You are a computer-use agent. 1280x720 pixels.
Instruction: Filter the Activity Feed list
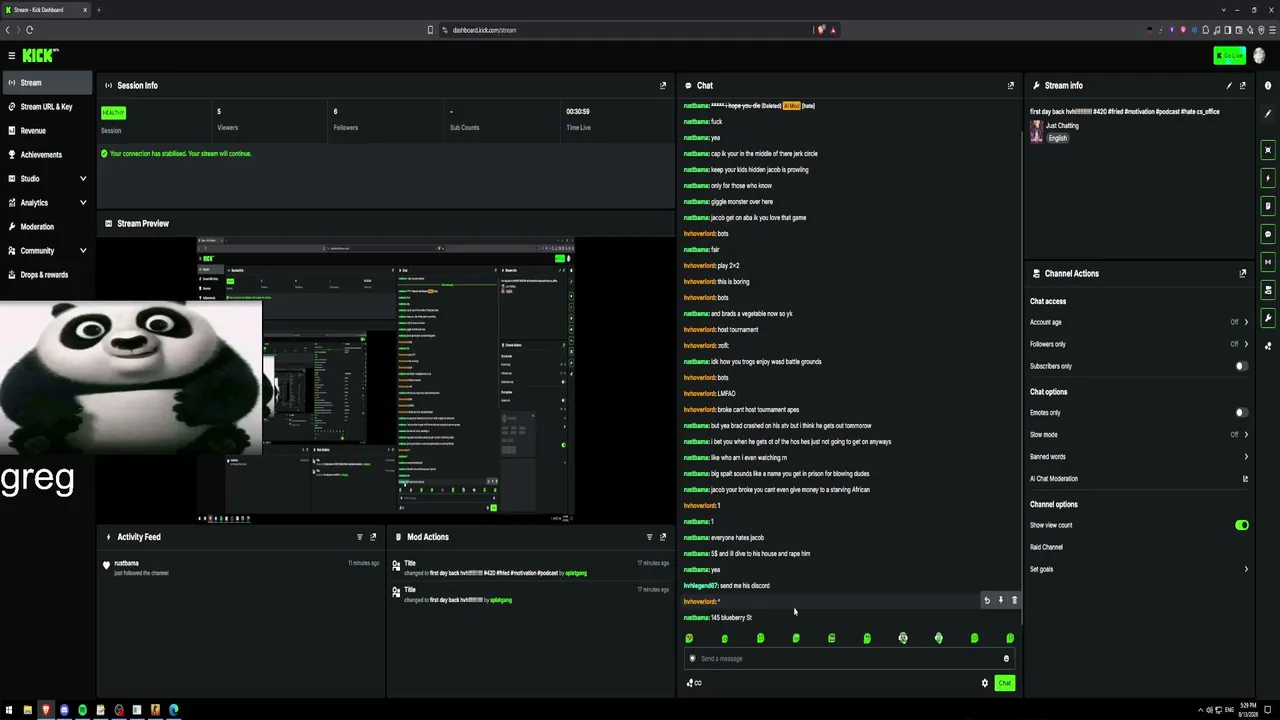pyautogui.click(x=360, y=537)
